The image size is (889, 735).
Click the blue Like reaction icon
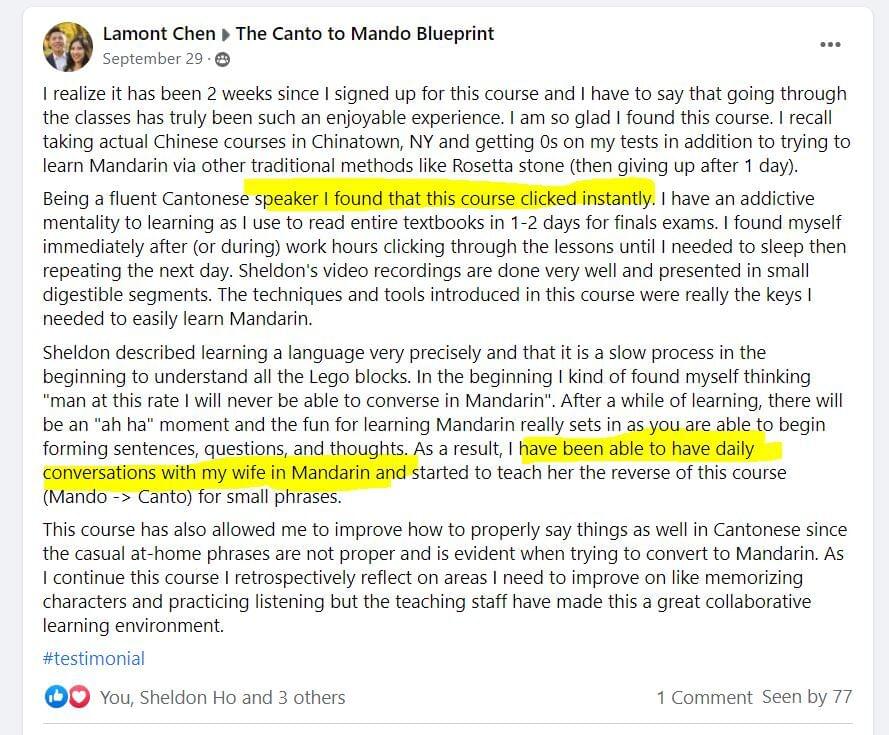click(x=56, y=696)
